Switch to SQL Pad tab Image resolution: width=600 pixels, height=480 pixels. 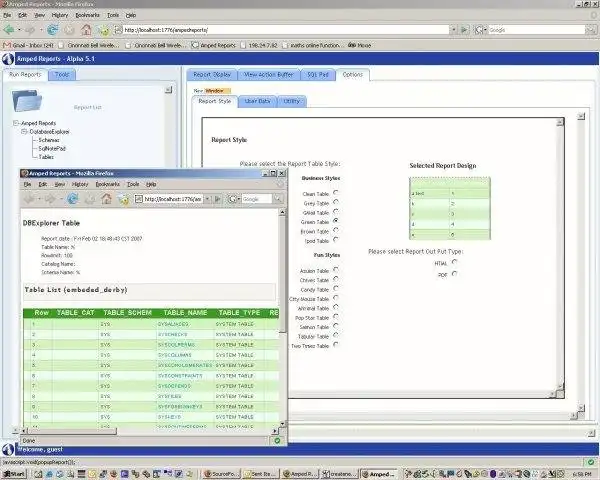(318, 75)
